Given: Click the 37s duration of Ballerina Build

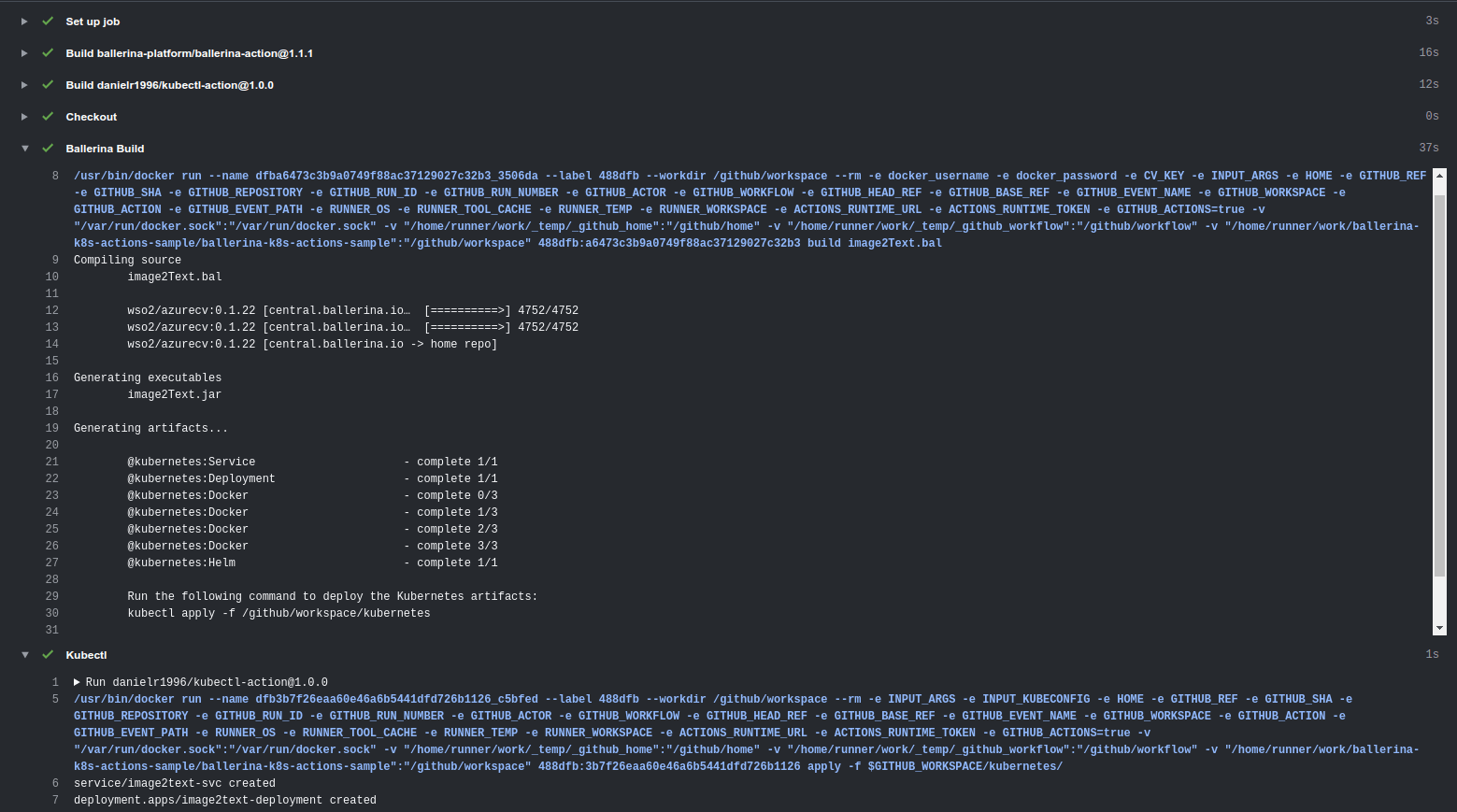Looking at the screenshot, I should click(x=1429, y=148).
